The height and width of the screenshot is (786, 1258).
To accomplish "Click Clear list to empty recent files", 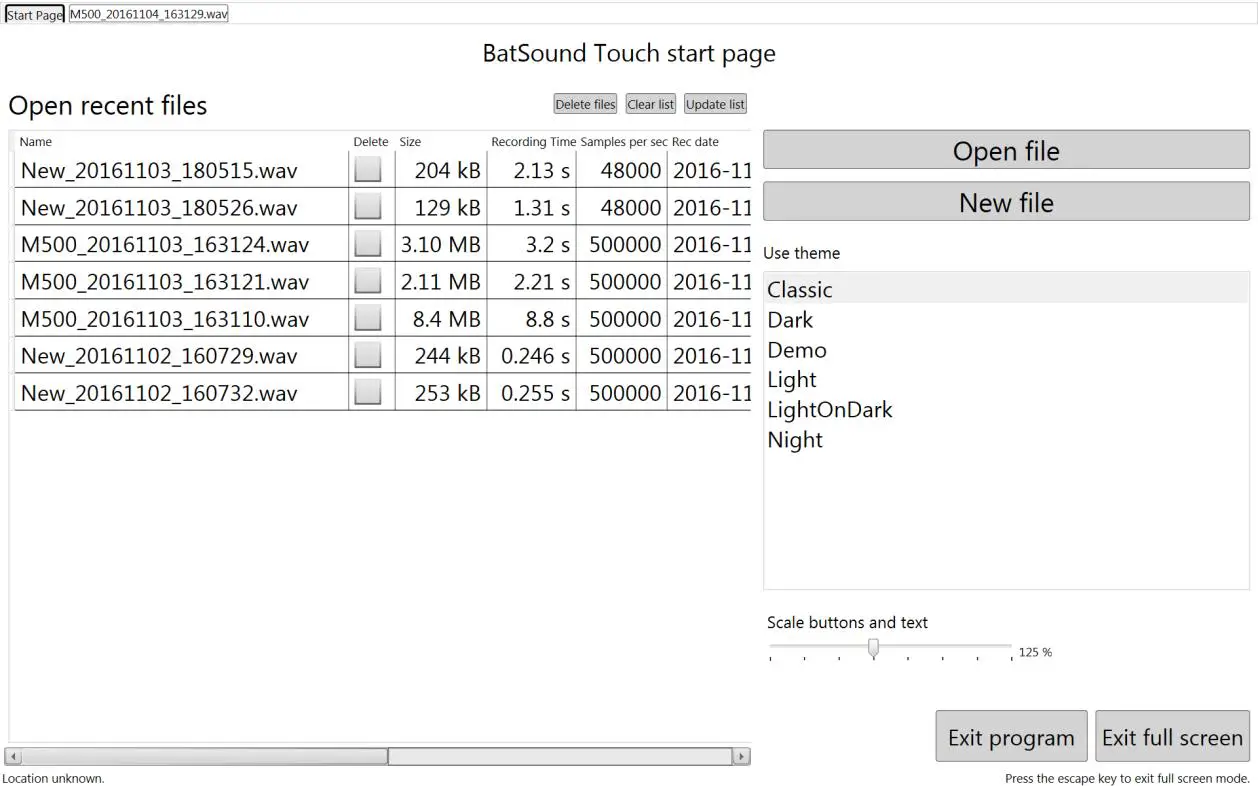I will click(x=650, y=103).
